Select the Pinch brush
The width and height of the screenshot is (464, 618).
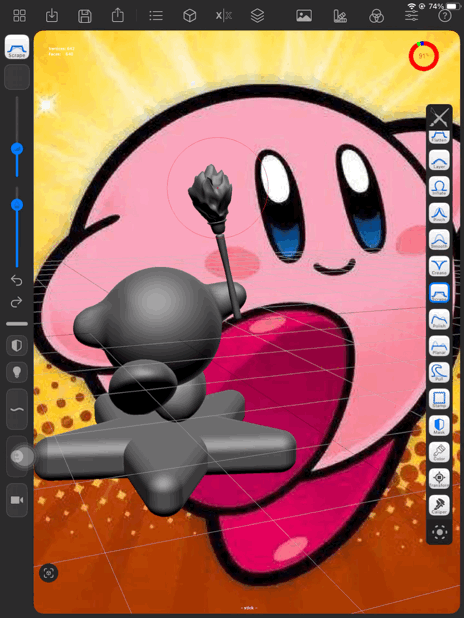coord(439,213)
